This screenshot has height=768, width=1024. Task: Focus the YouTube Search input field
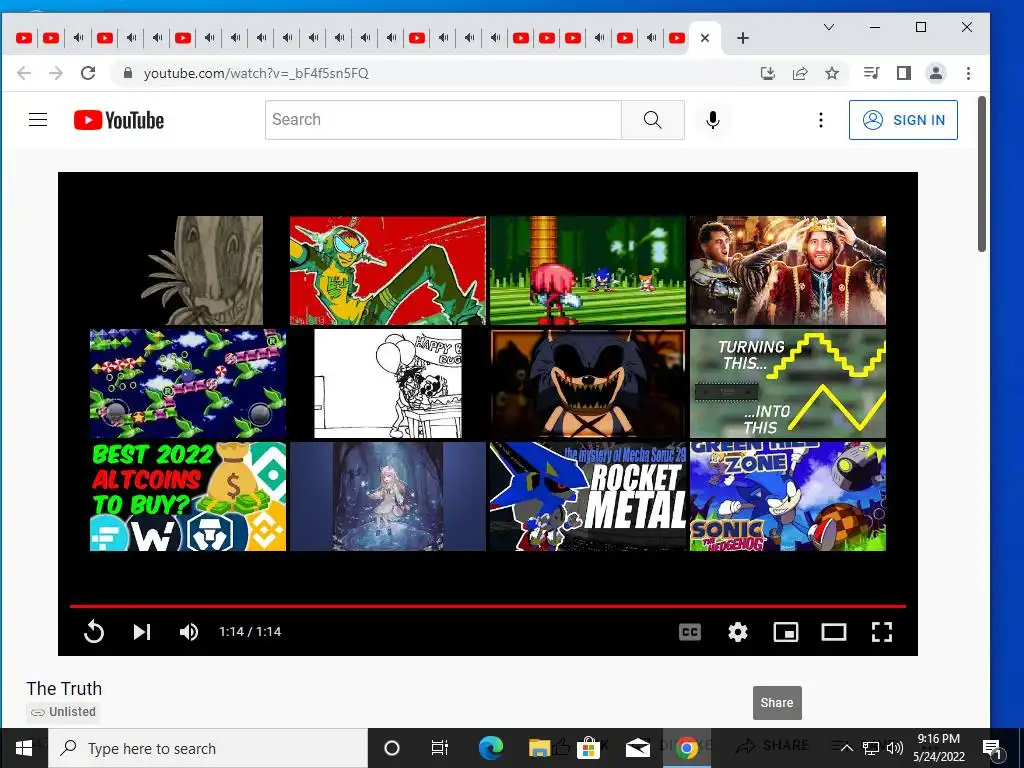(x=443, y=120)
